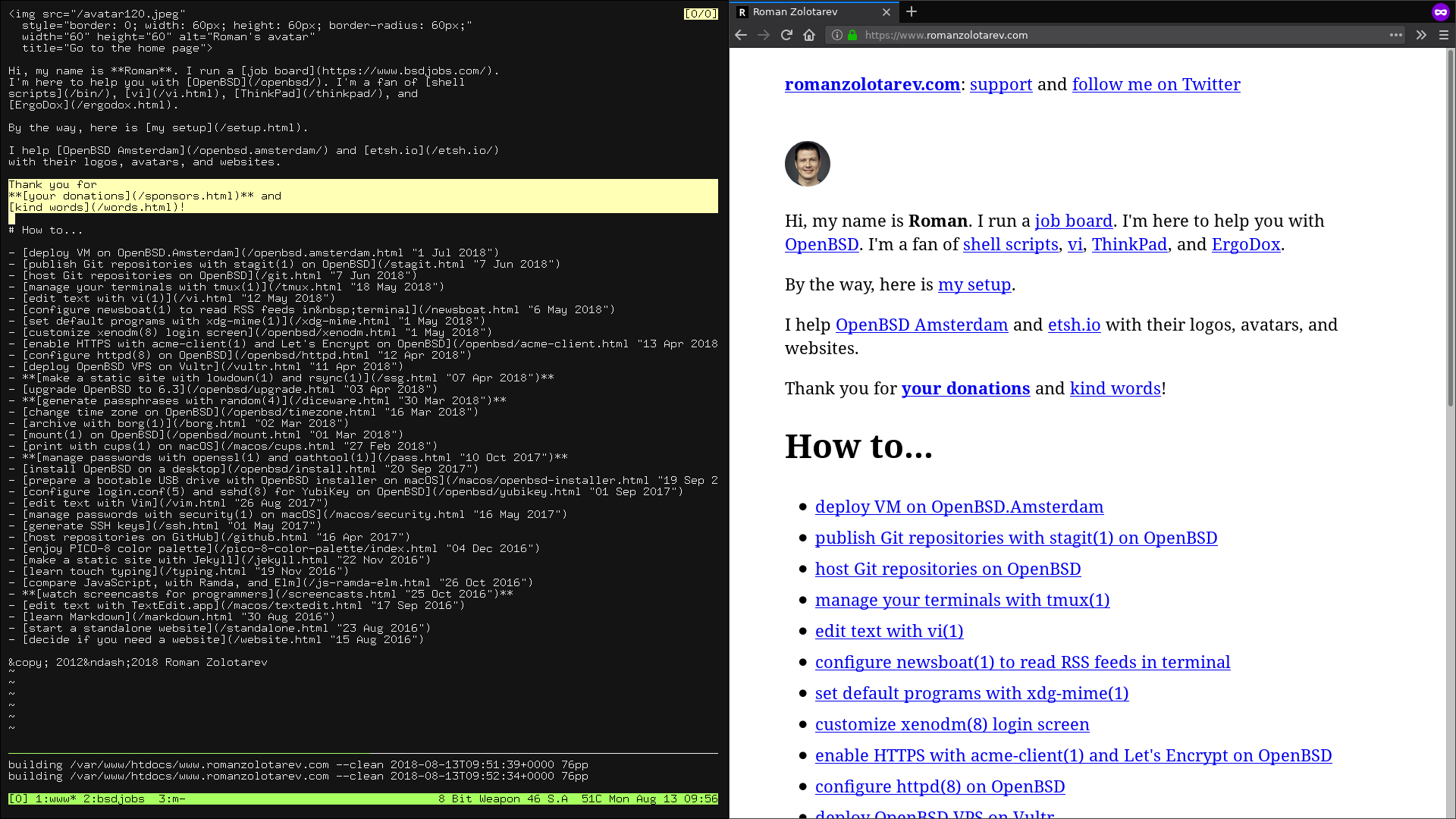Select the Roman Zolotarev tab

(x=804, y=11)
